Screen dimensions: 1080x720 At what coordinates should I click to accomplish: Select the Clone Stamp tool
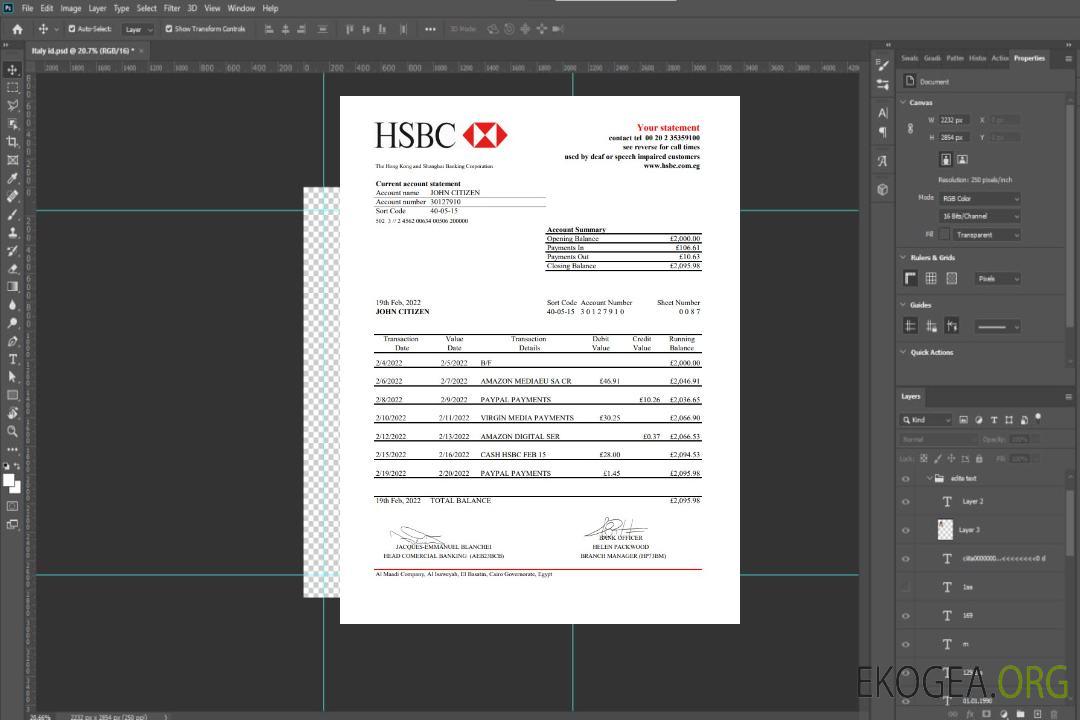click(x=12, y=232)
